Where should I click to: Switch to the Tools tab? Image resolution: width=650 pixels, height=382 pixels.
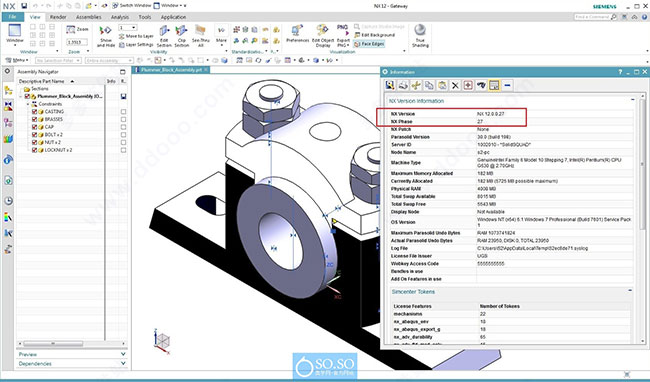tap(145, 17)
